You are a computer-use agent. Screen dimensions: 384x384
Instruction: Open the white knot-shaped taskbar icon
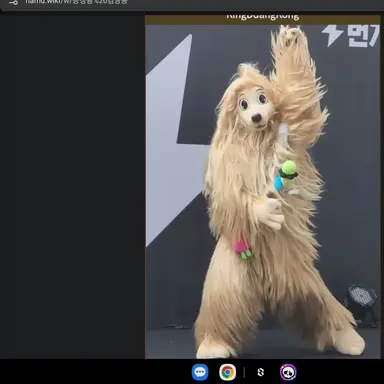point(261,372)
